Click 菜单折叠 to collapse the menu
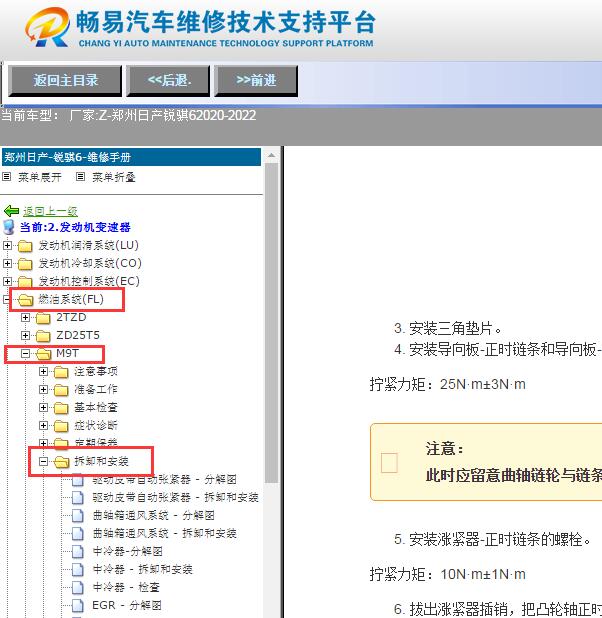The image size is (602, 618). pos(114,177)
